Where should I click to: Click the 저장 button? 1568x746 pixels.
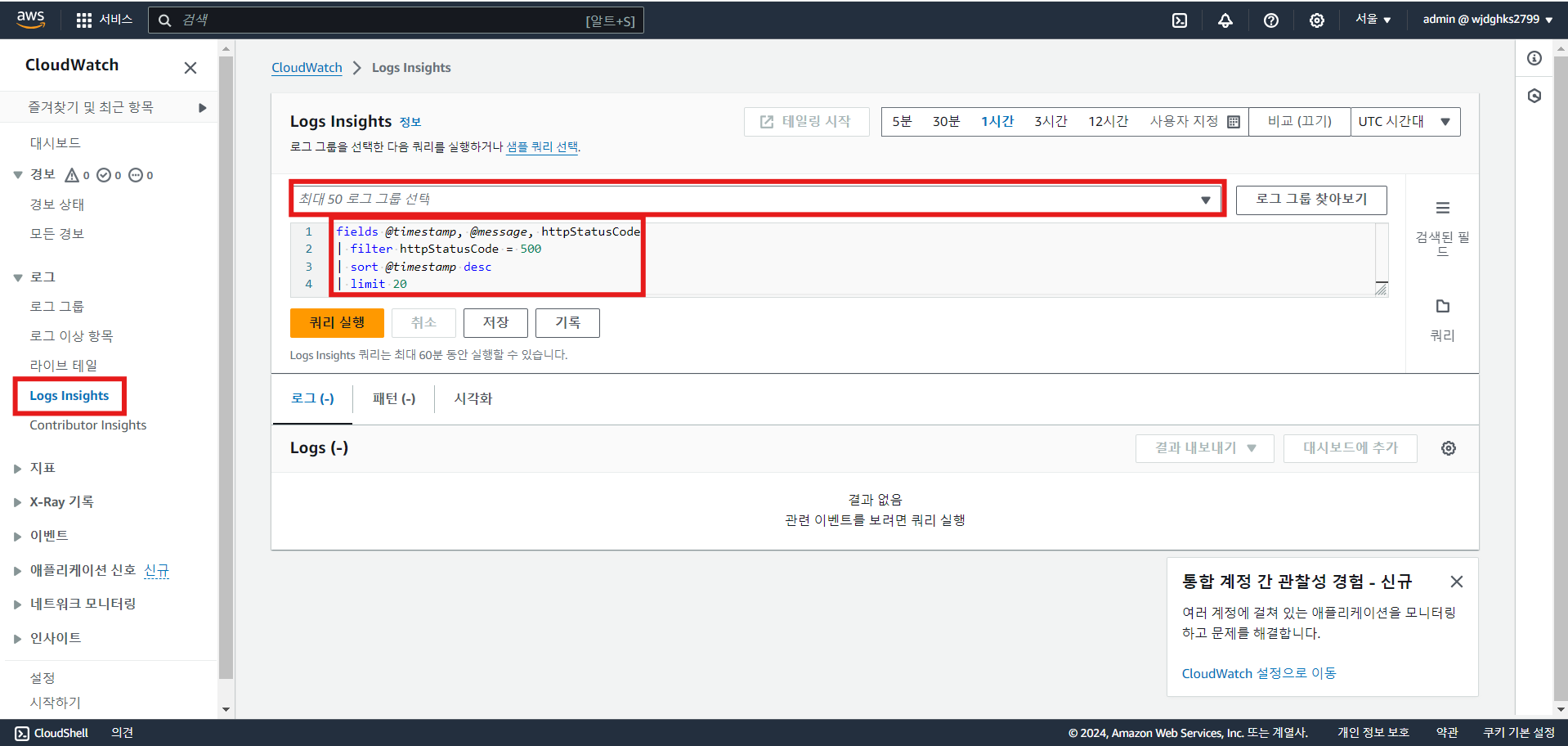pyautogui.click(x=495, y=323)
